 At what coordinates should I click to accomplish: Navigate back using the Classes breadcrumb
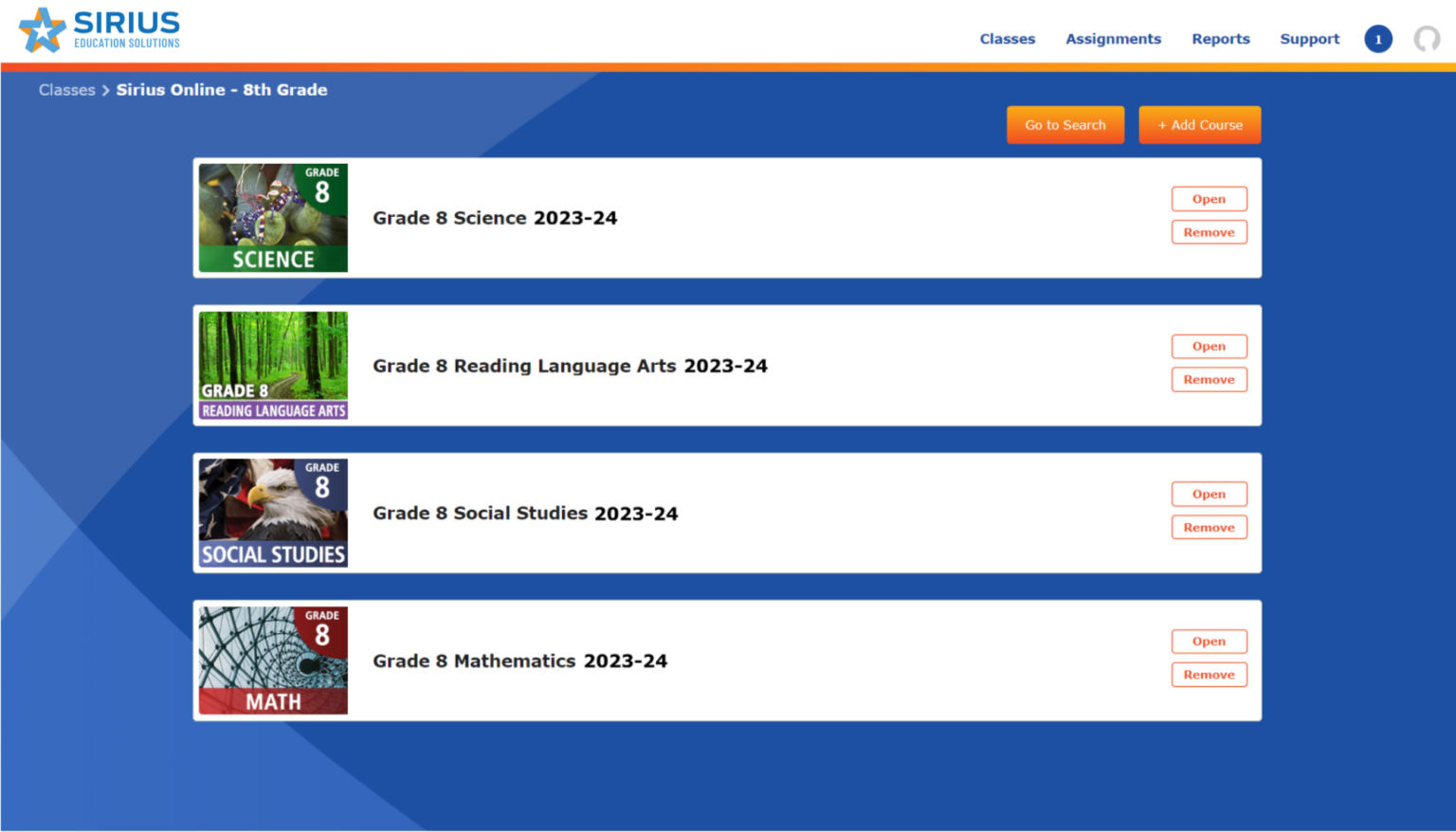(66, 89)
